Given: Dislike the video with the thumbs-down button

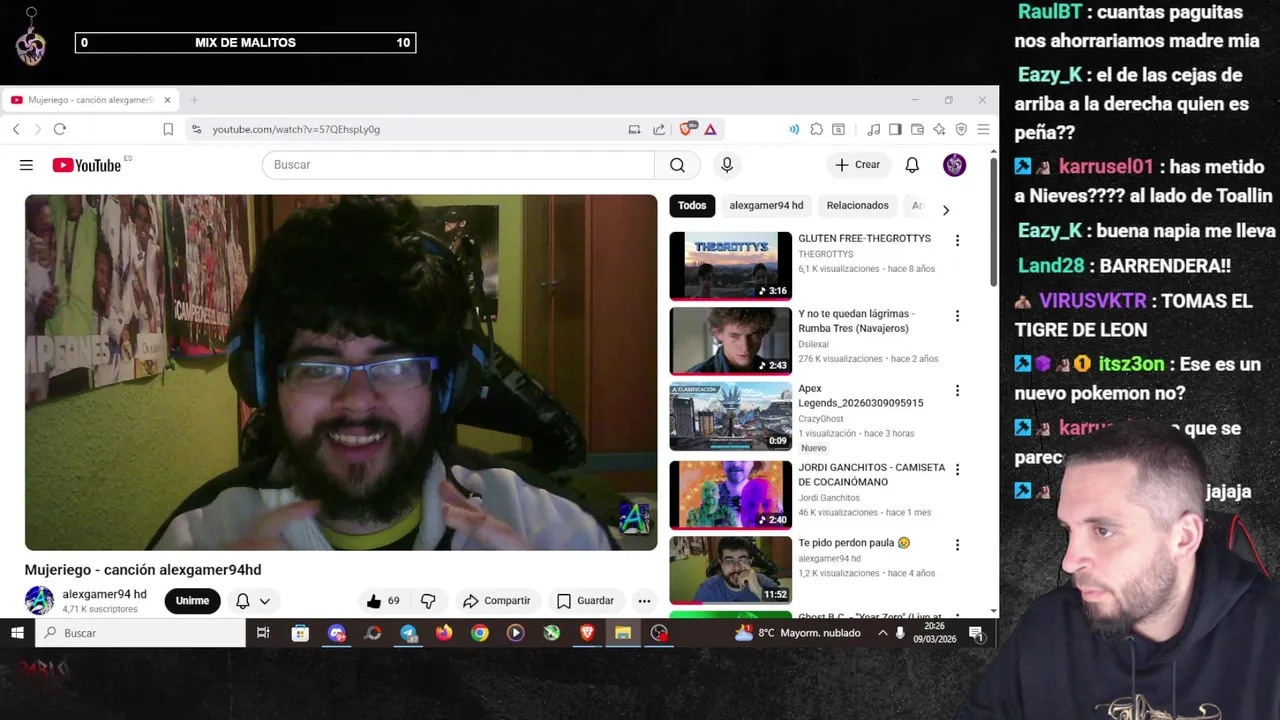Looking at the screenshot, I should point(428,601).
